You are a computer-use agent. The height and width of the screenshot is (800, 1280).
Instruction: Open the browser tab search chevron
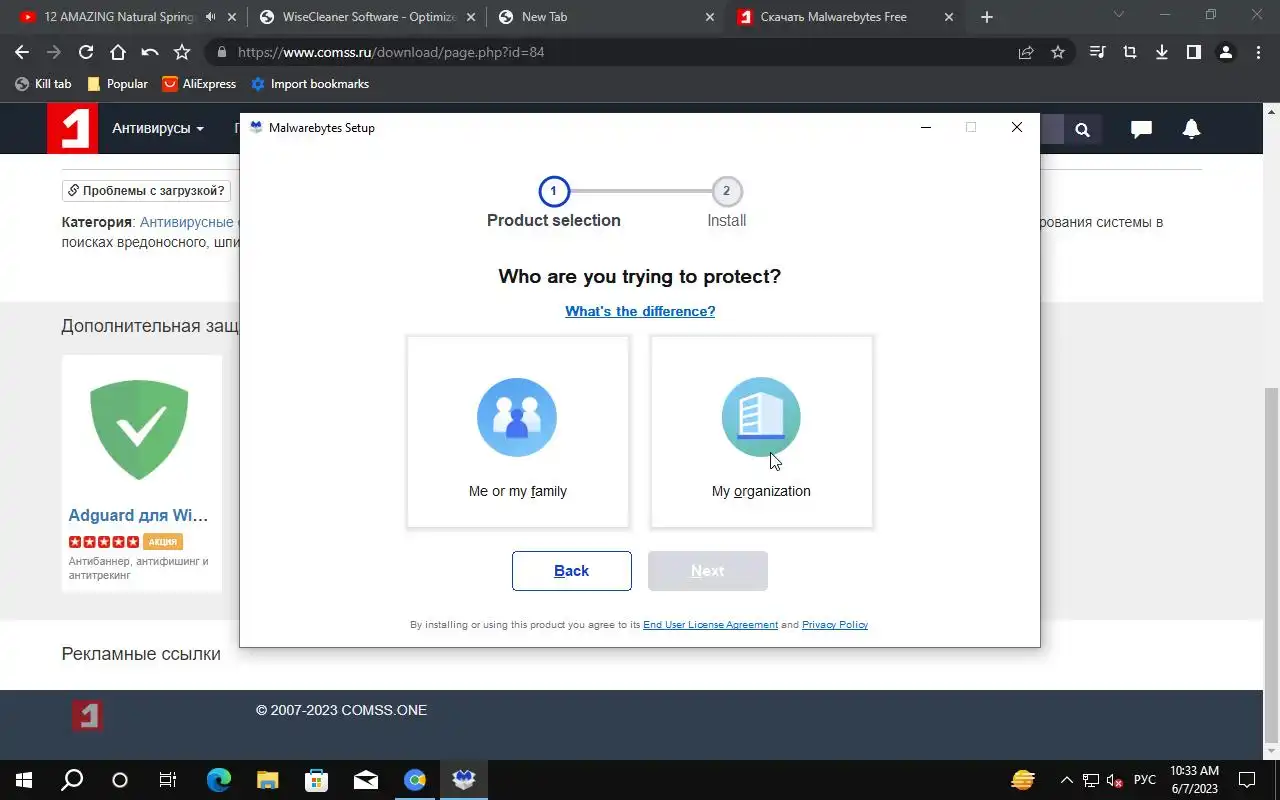[1119, 14]
